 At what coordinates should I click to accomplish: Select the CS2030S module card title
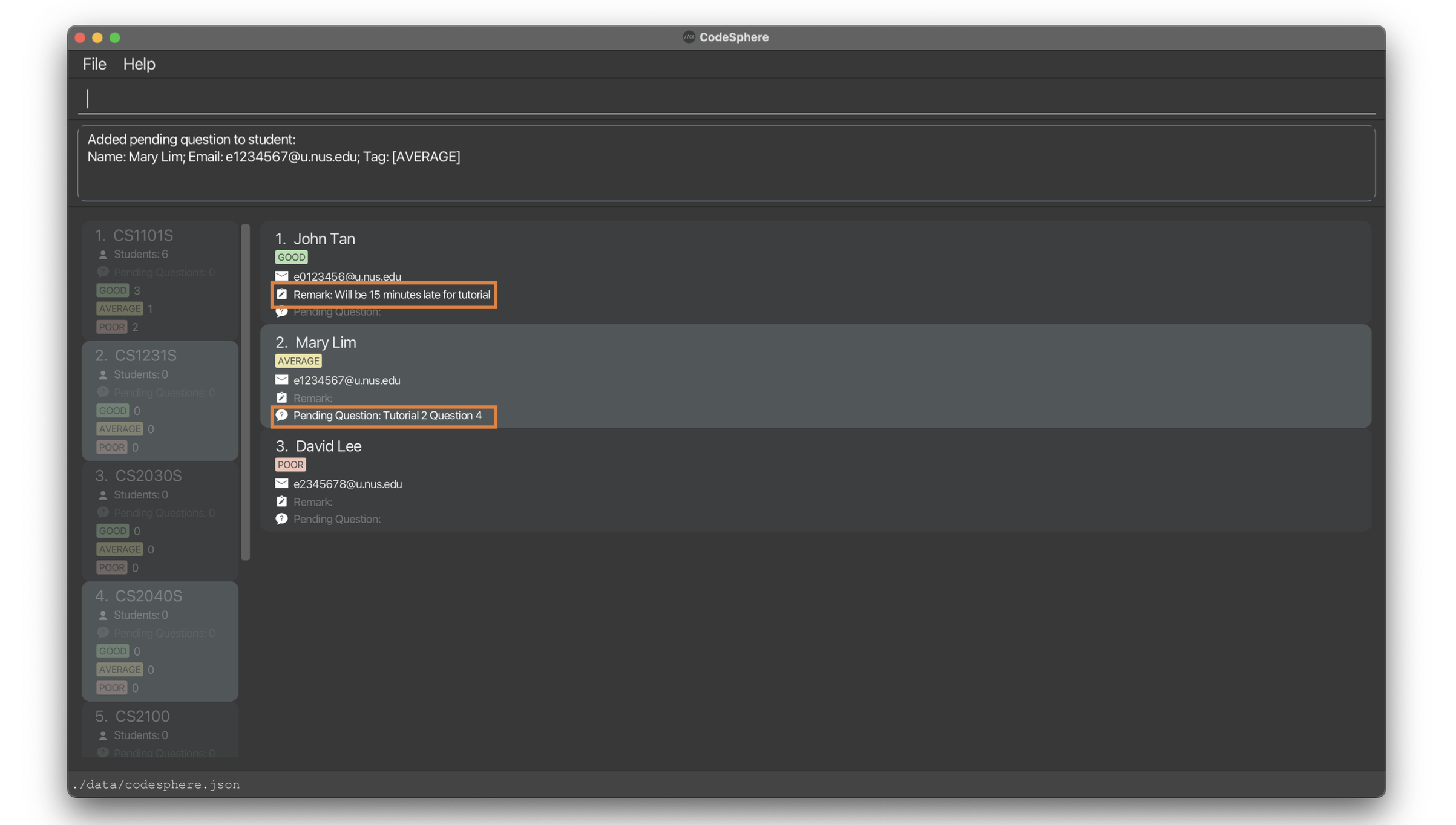pyautogui.click(x=148, y=475)
